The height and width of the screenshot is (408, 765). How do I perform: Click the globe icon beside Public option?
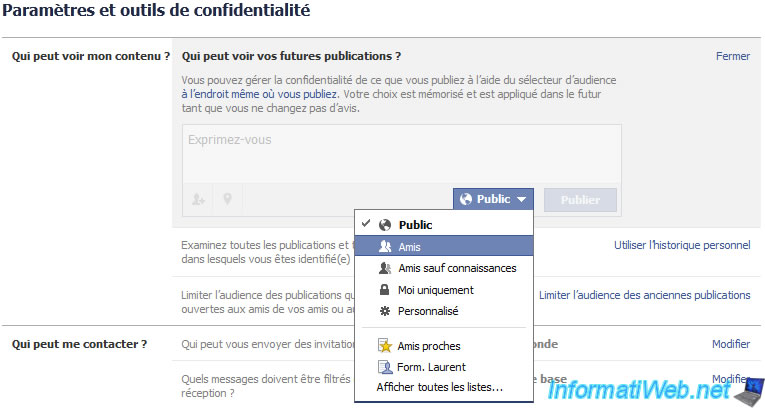coord(385,225)
